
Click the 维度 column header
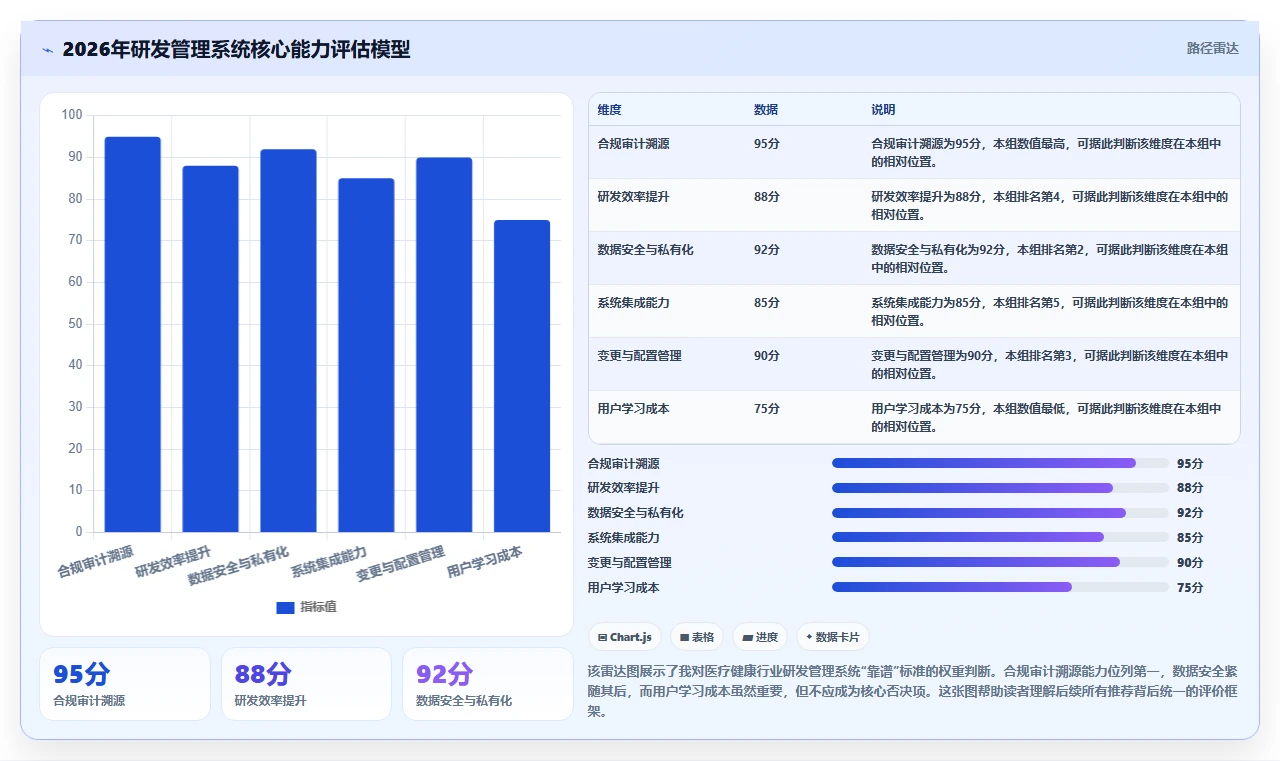609,110
